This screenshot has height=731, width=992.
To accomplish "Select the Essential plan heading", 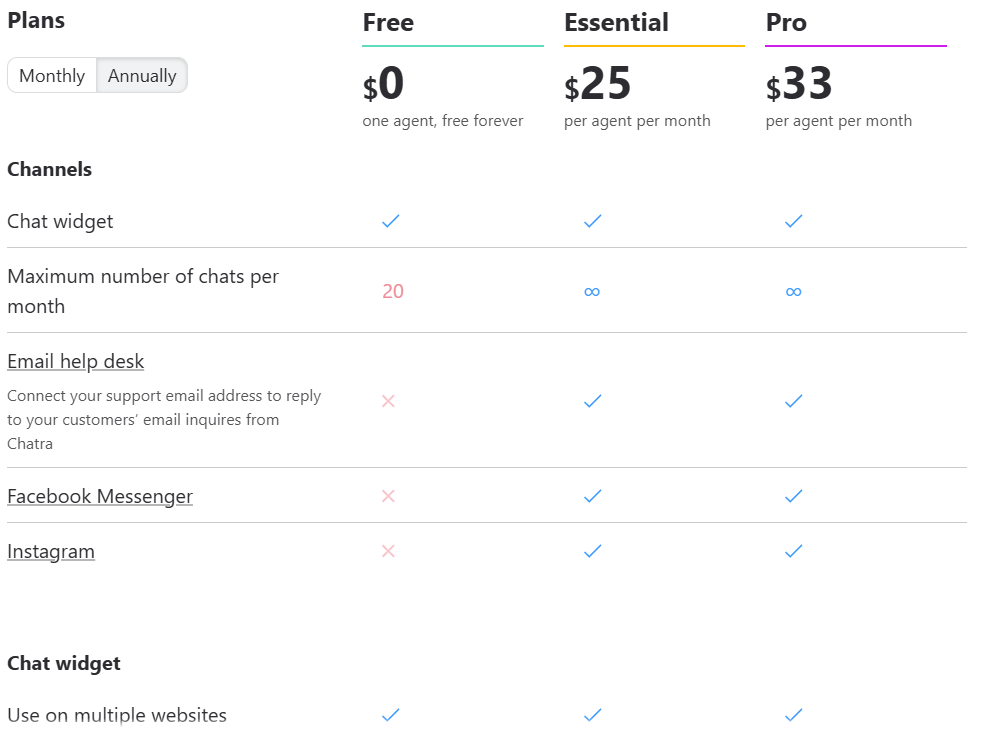I will (x=616, y=23).
